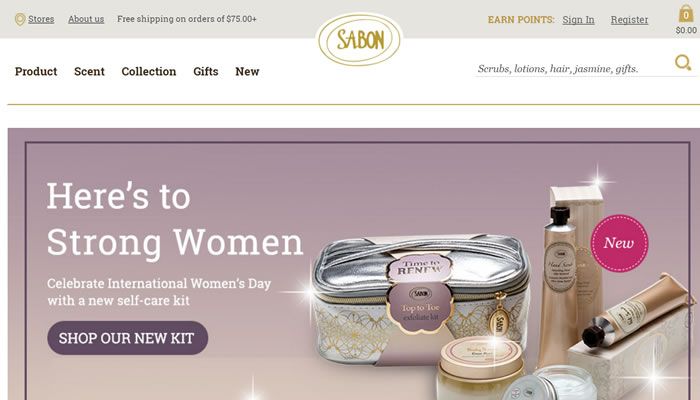Click the pink New badge
Image resolution: width=700 pixels, height=400 pixels.
click(x=619, y=243)
